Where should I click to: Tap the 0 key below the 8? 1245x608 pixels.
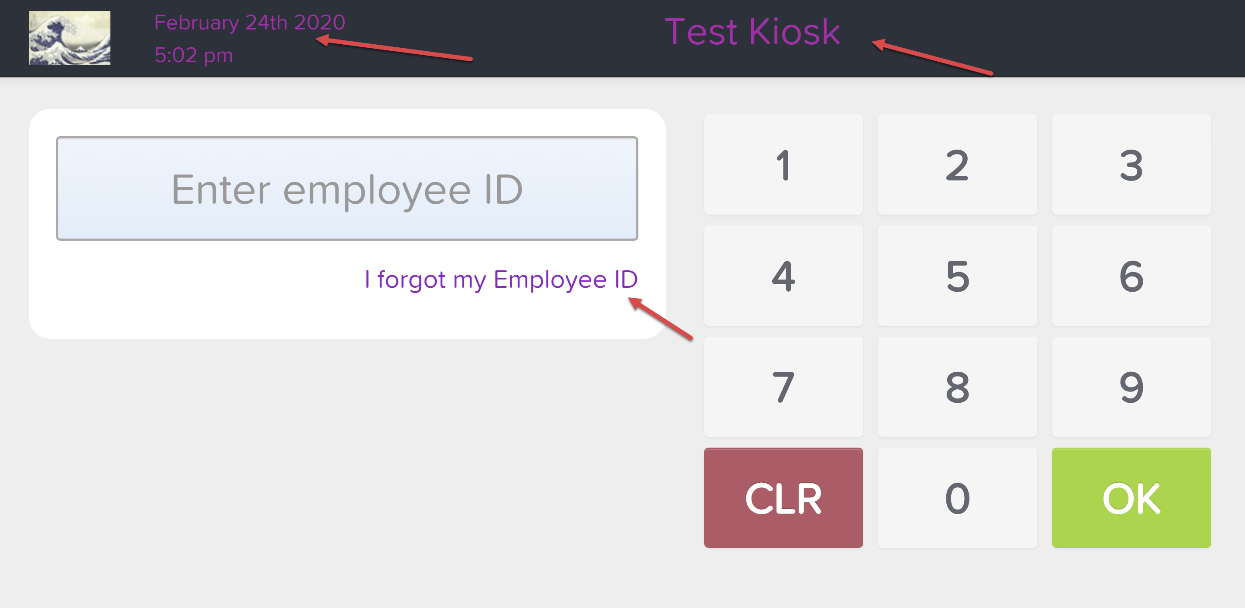957,498
